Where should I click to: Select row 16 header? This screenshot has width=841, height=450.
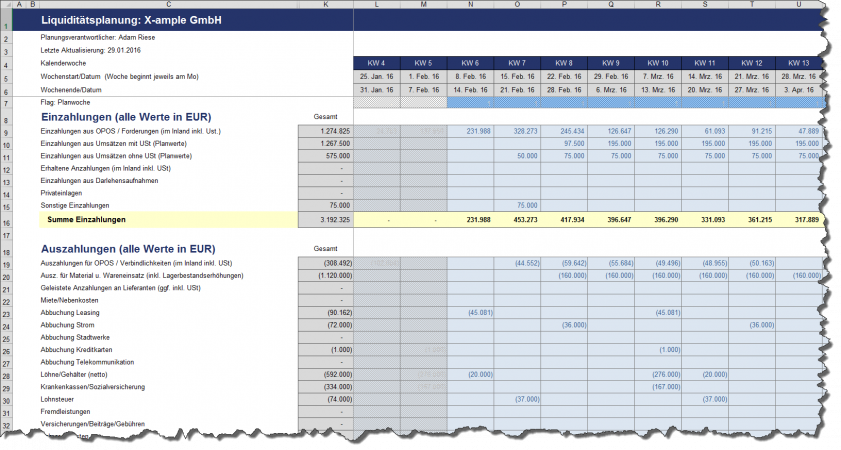tap(10, 218)
